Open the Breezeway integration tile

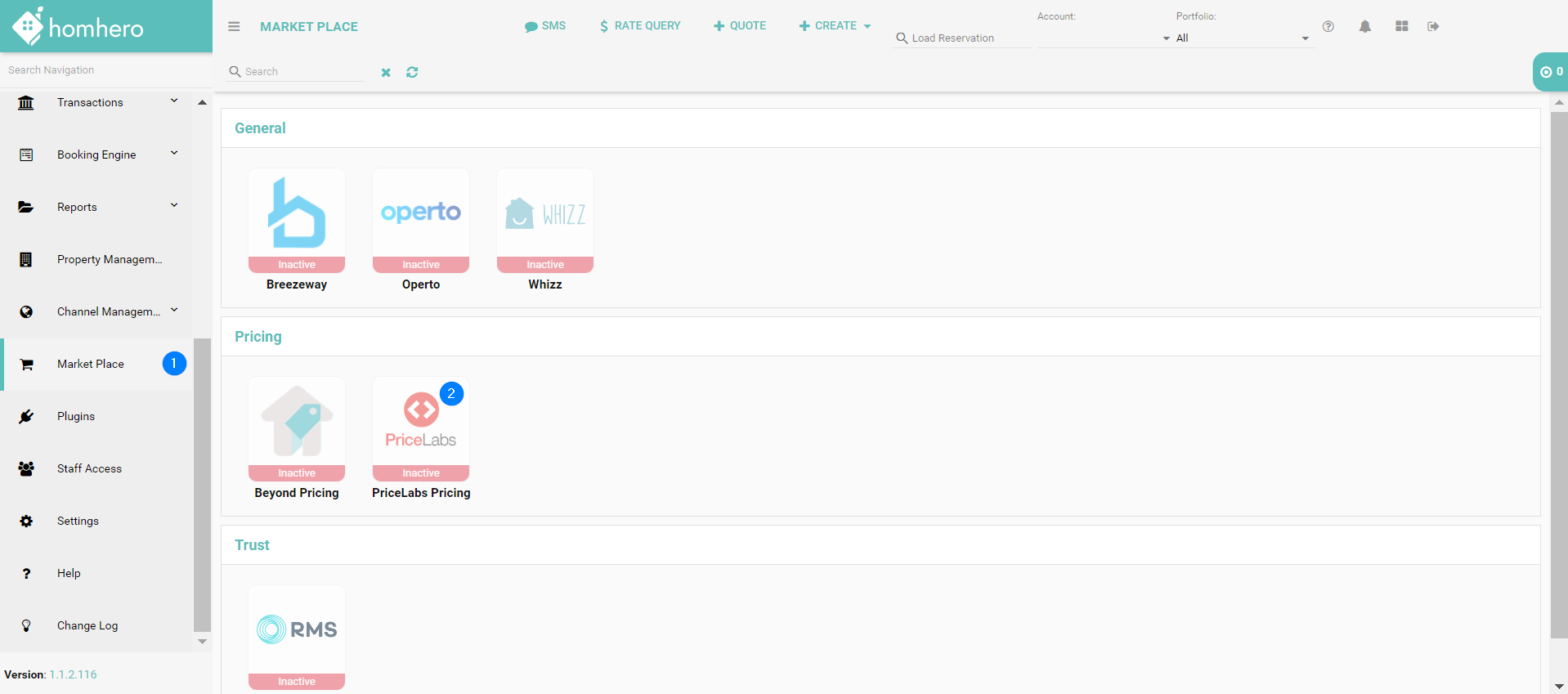(297, 221)
